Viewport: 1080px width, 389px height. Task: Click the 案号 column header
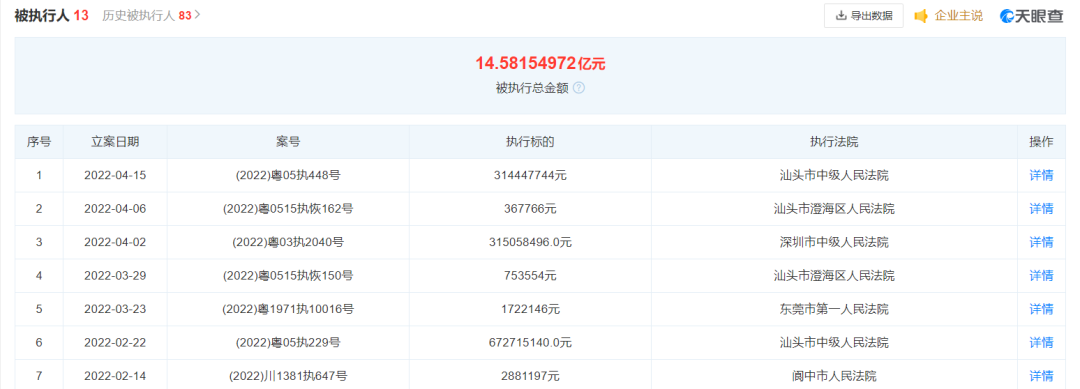point(288,142)
